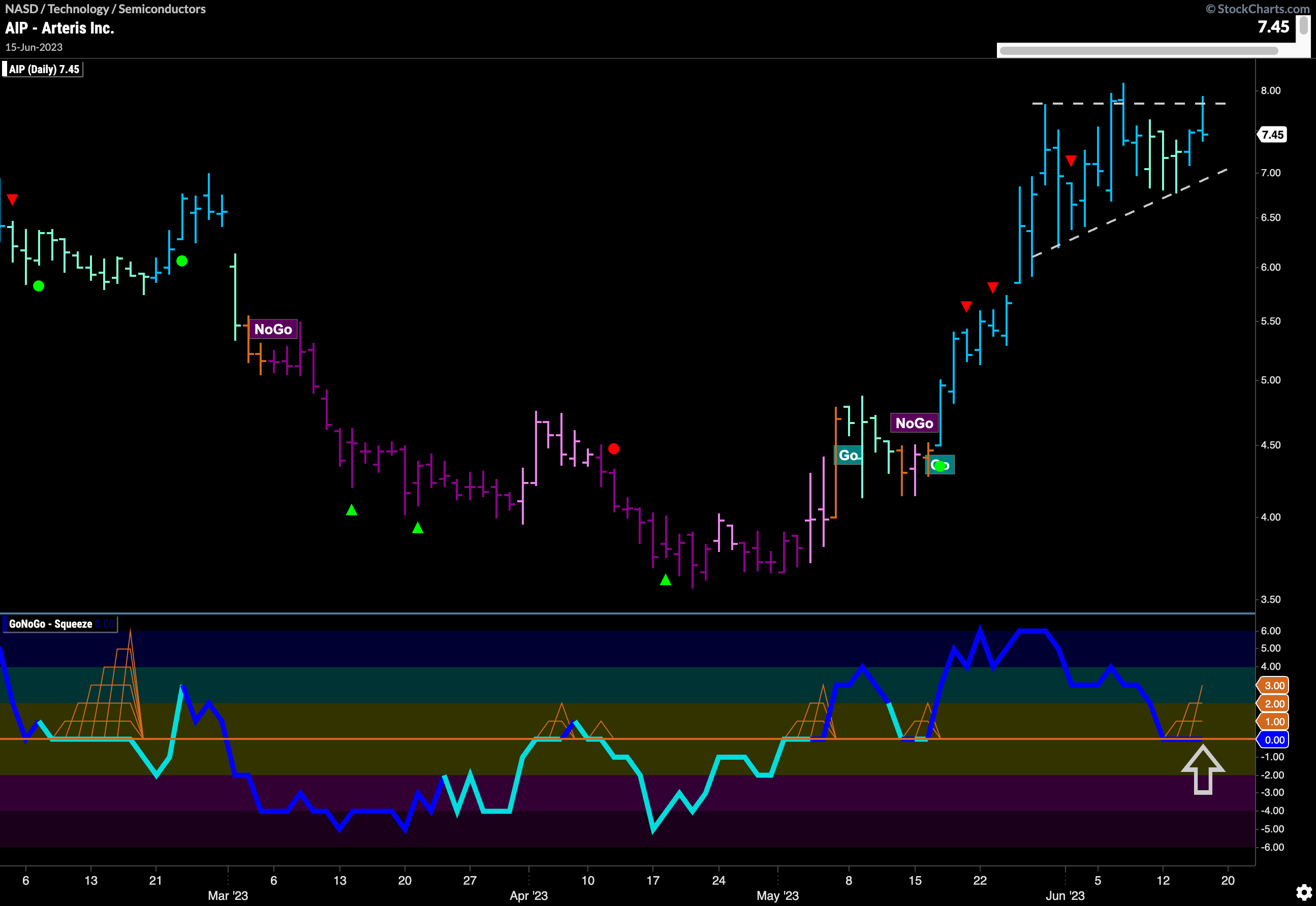
Task: Click the horizontal scrollbar at top right
Action: [1138, 51]
